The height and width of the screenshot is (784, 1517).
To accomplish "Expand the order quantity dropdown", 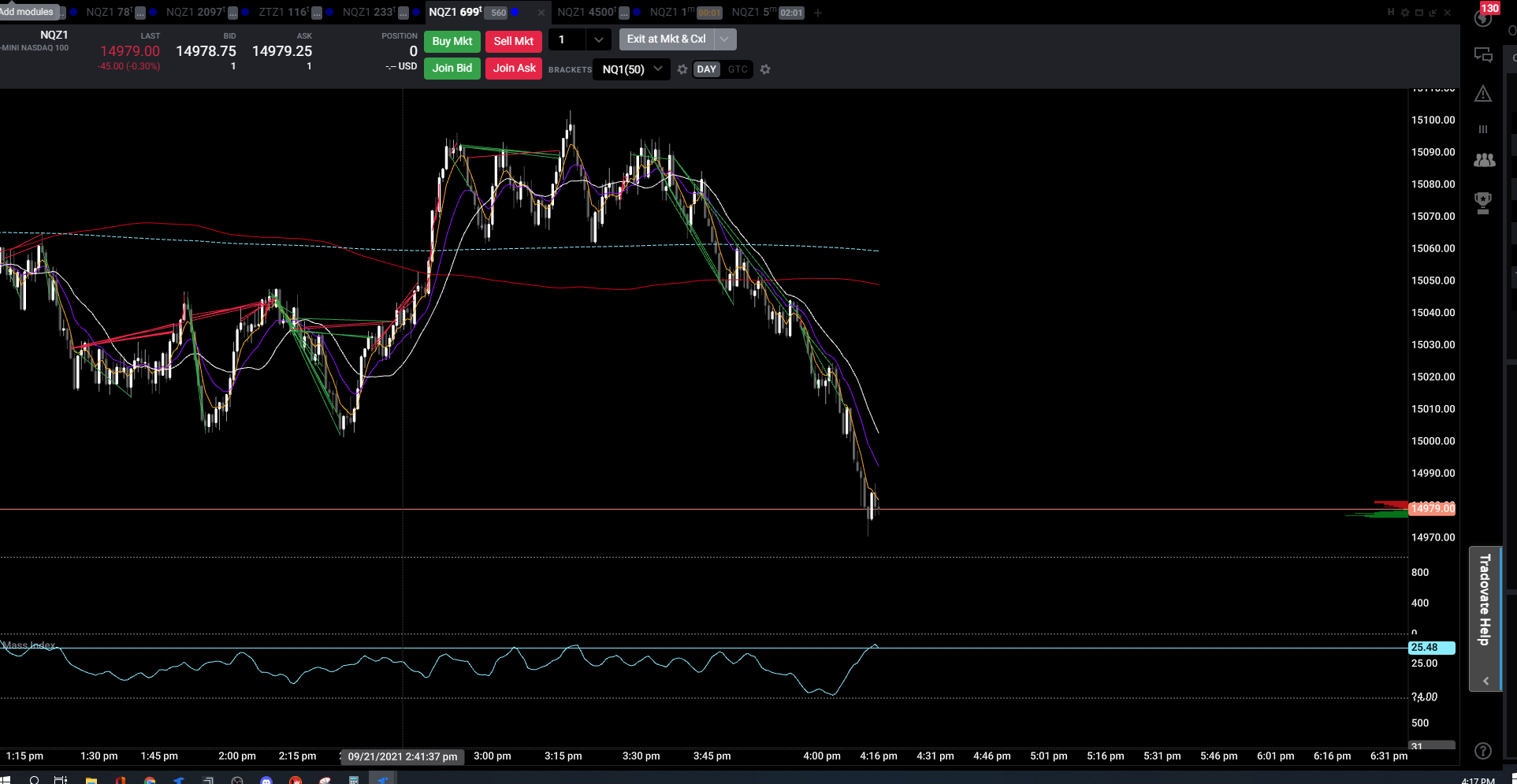I will tap(599, 39).
